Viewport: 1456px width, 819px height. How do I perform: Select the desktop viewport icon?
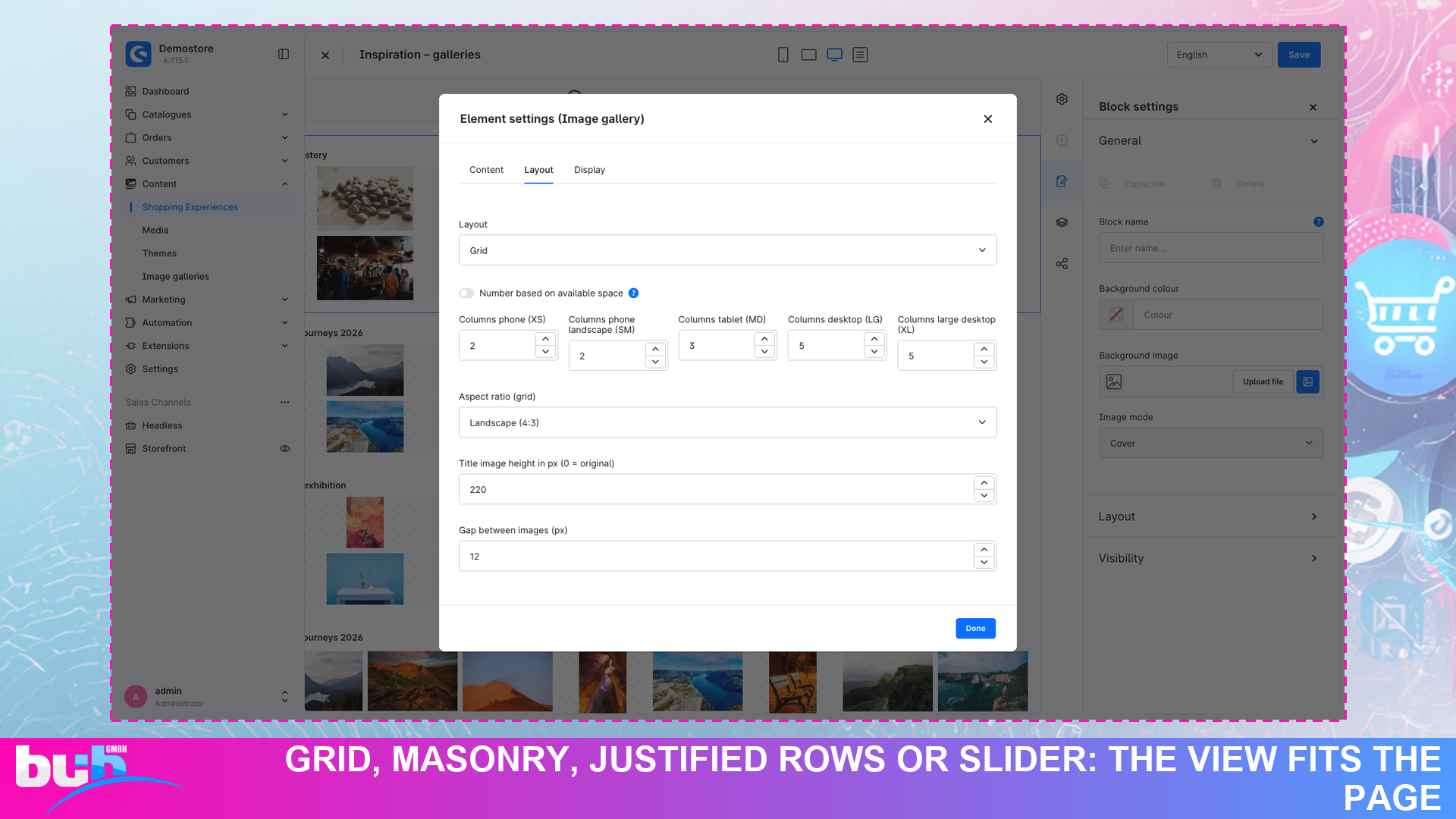point(834,55)
